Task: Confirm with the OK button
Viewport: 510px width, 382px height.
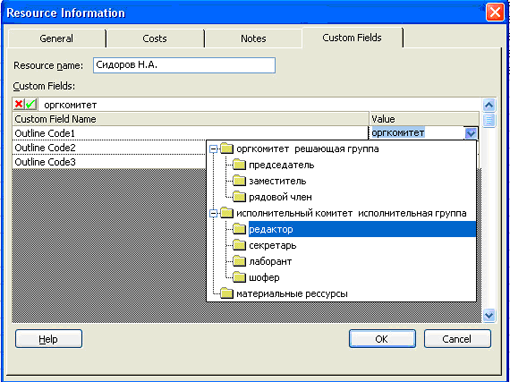Action: tap(382, 339)
